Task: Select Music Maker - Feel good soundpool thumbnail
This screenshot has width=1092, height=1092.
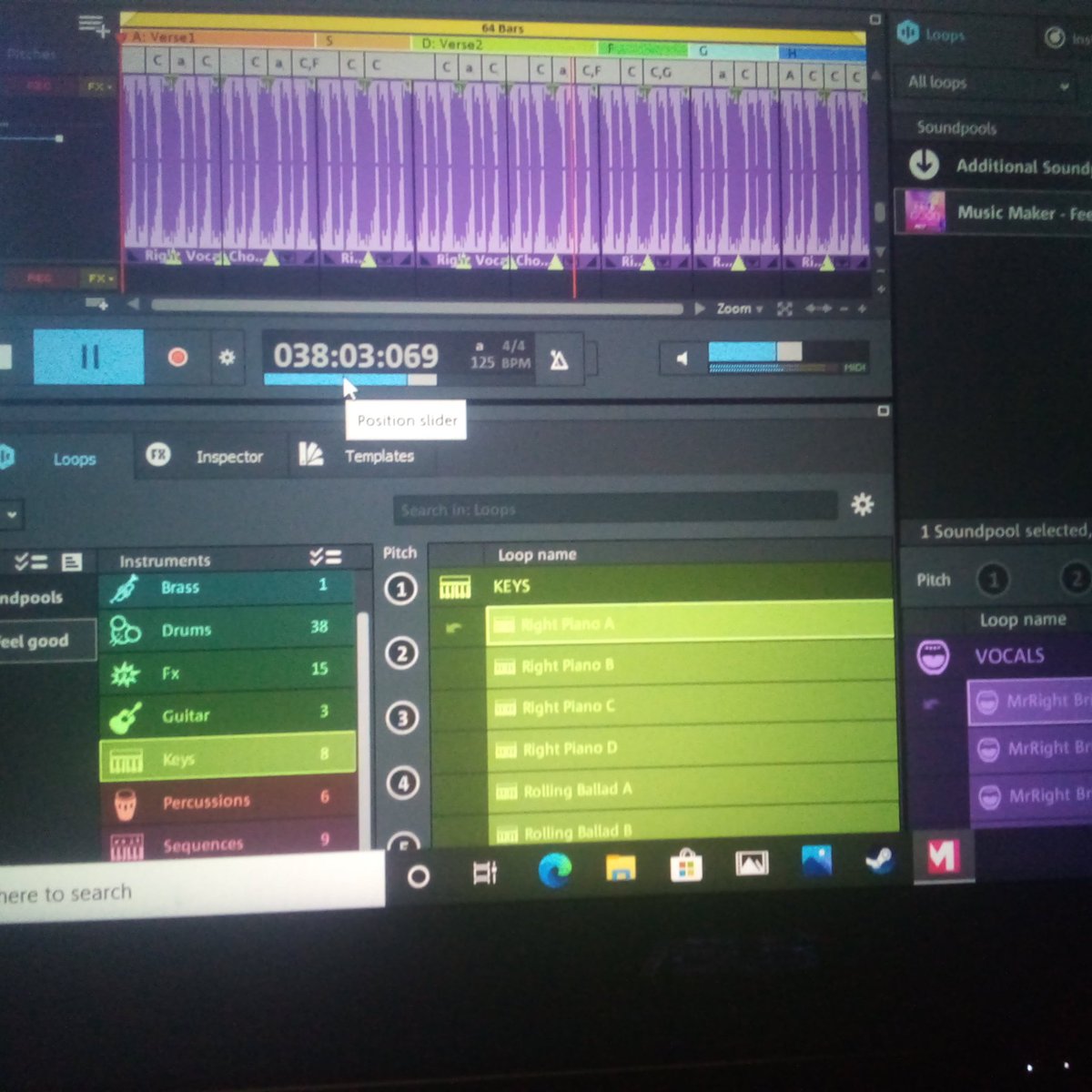Action: (925, 212)
